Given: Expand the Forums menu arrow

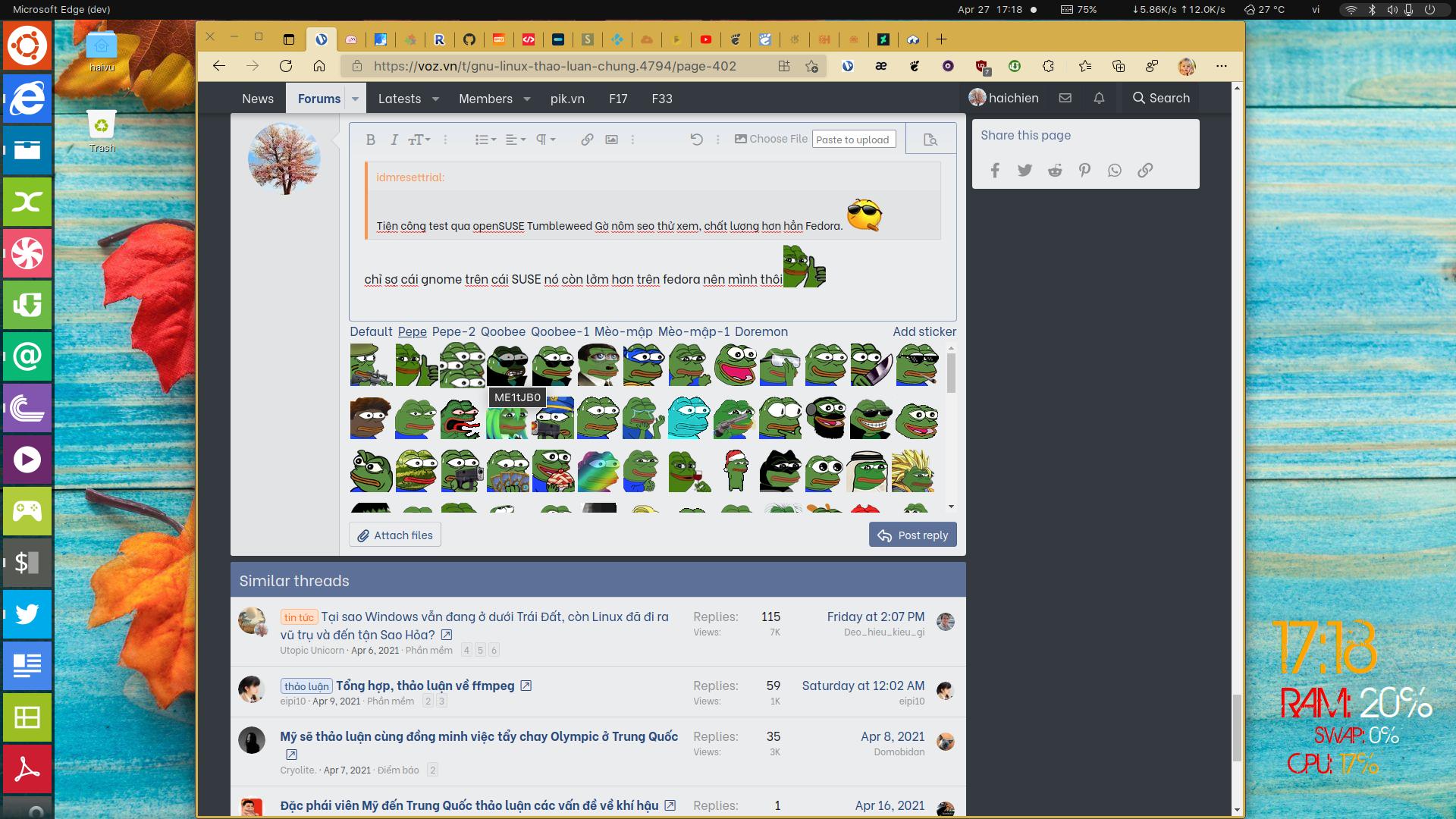Looking at the screenshot, I should (x=355, y=99).
